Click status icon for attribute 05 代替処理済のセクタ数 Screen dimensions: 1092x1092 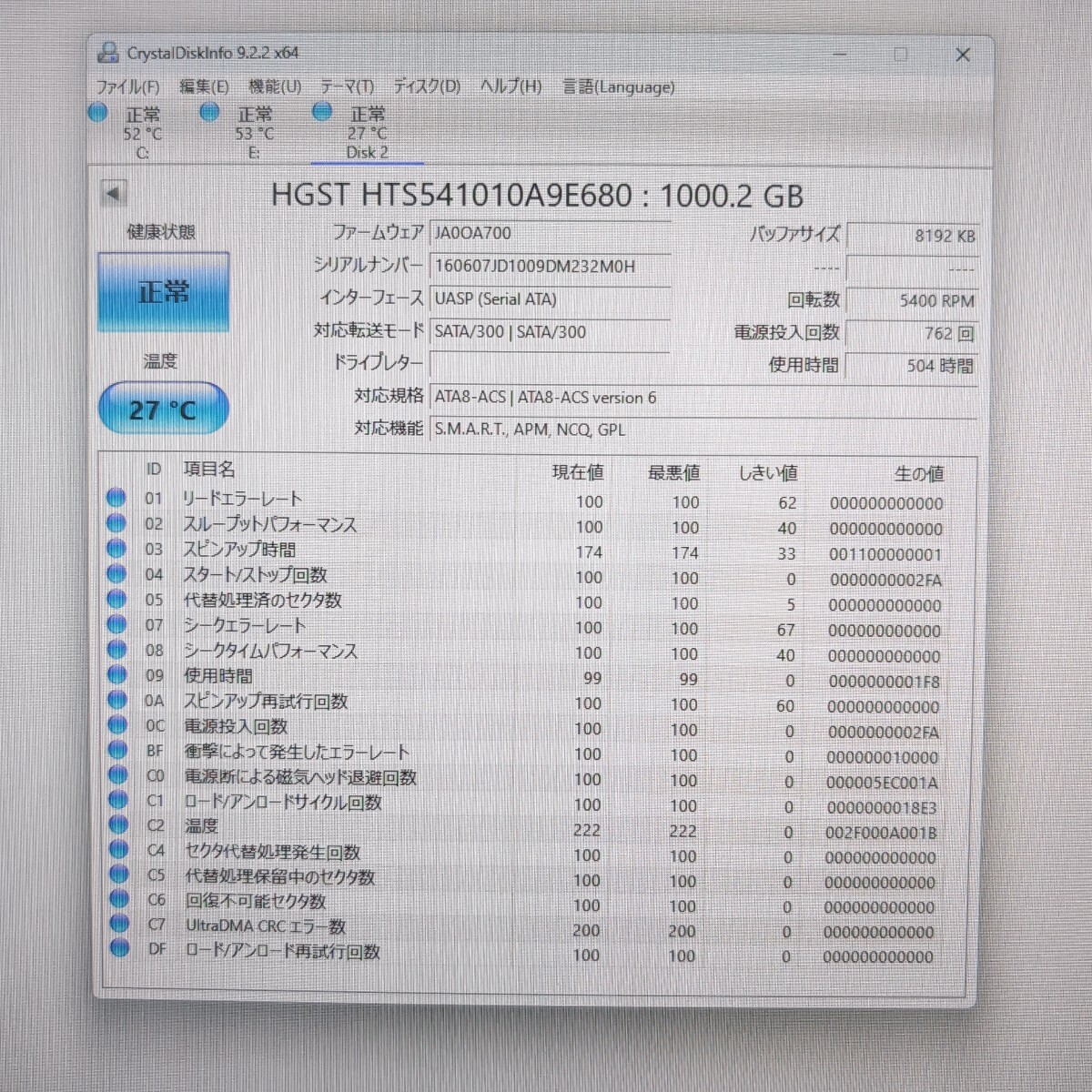point(116,600)
